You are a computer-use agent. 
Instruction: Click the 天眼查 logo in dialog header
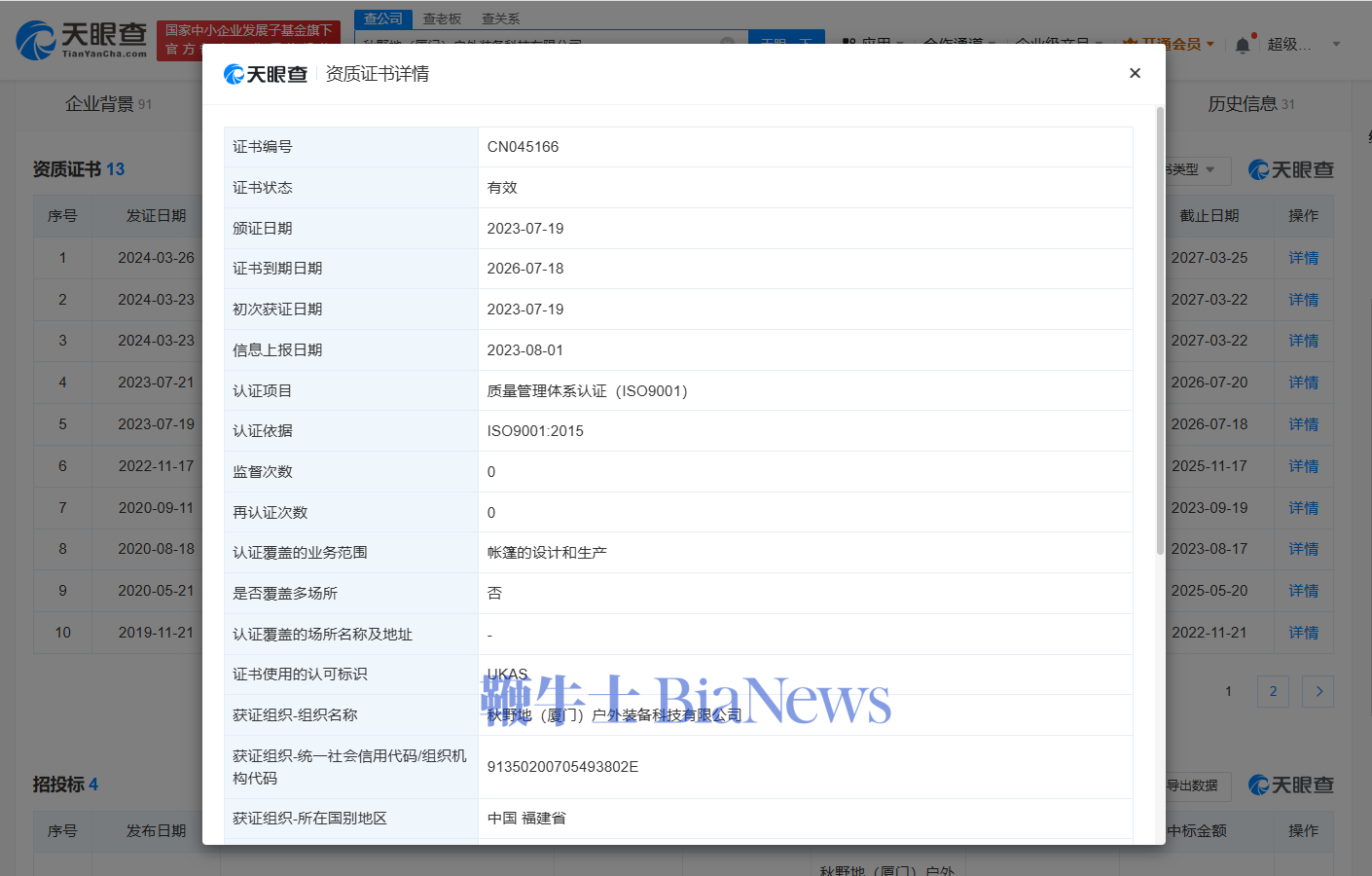266,74
